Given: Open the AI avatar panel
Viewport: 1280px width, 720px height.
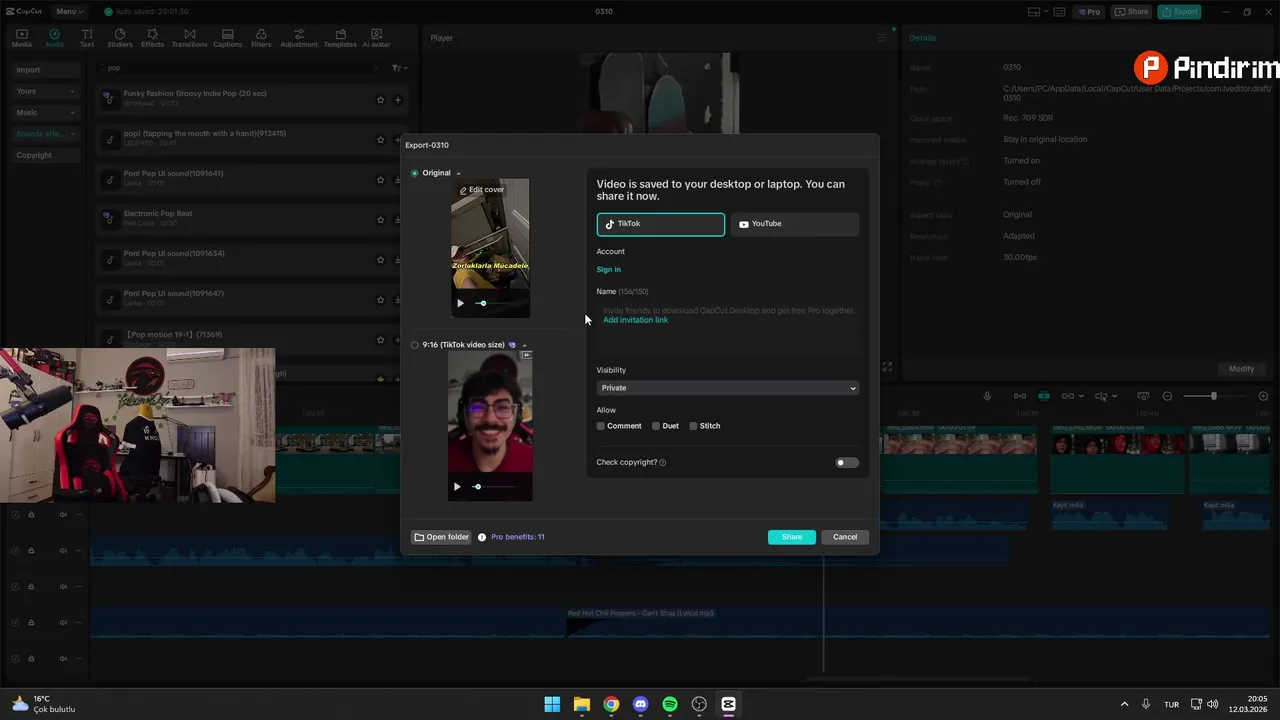Looking at the screenshot, I should tap(376, 38).
